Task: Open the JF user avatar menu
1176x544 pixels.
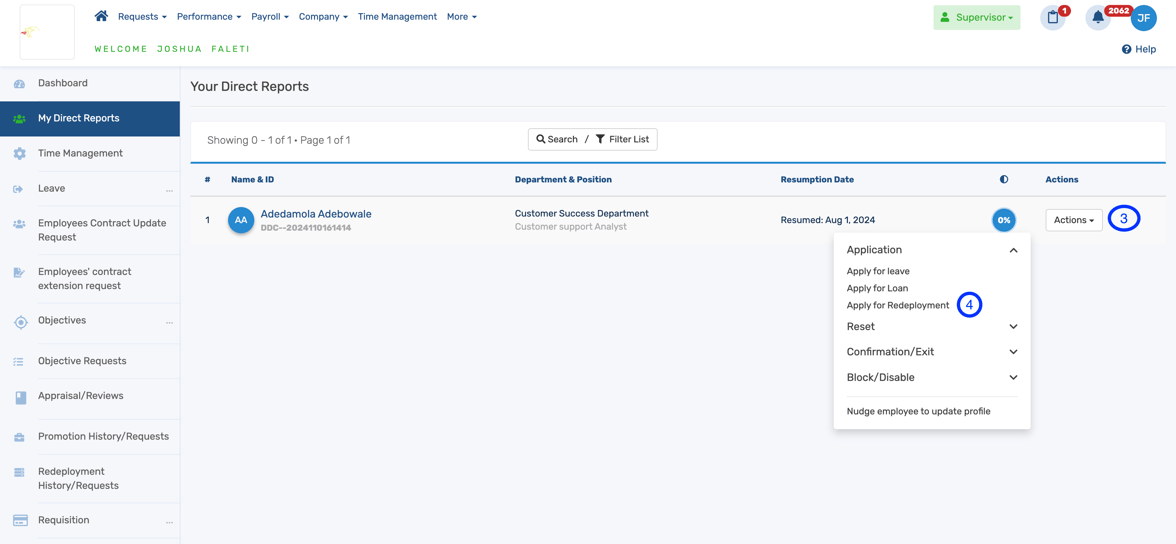Action: 1143,18
